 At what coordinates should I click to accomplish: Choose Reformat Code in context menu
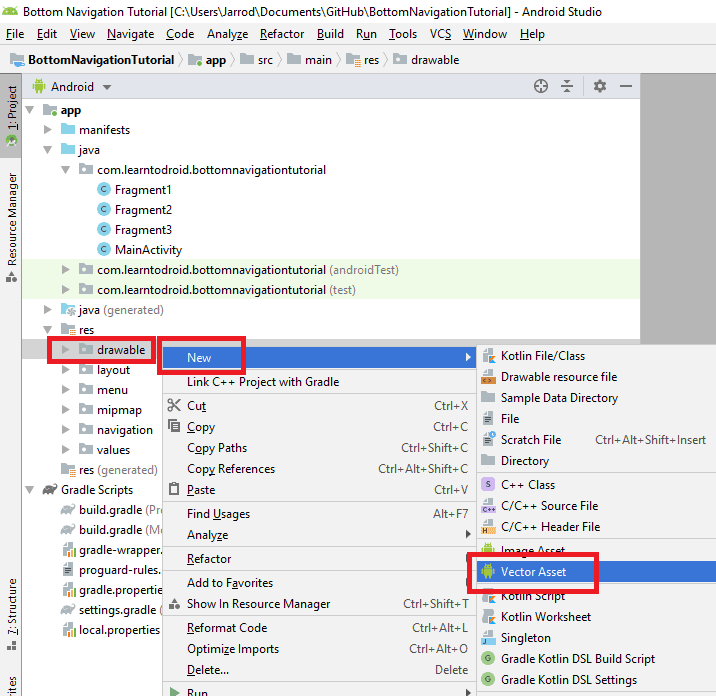click(227, 628)
